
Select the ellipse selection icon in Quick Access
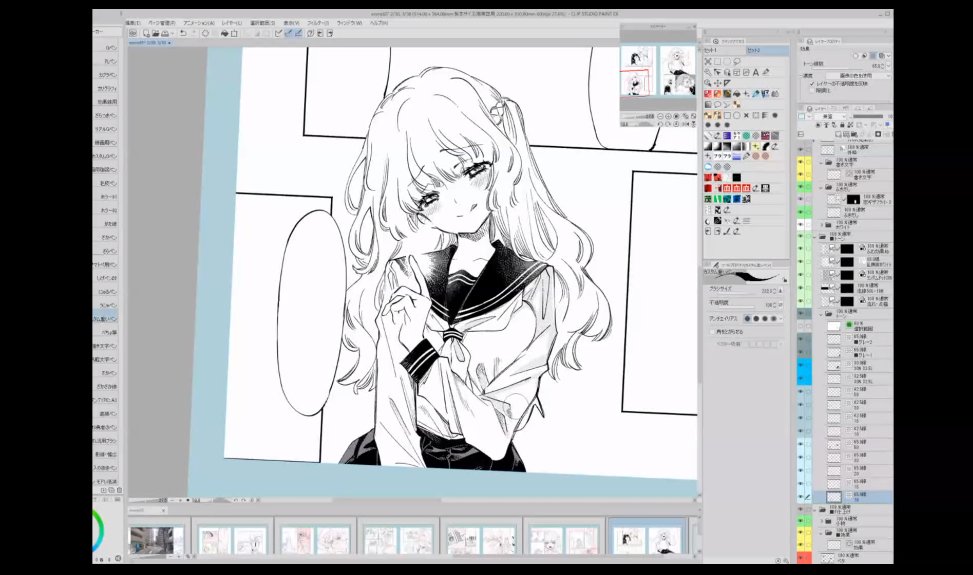727,61
